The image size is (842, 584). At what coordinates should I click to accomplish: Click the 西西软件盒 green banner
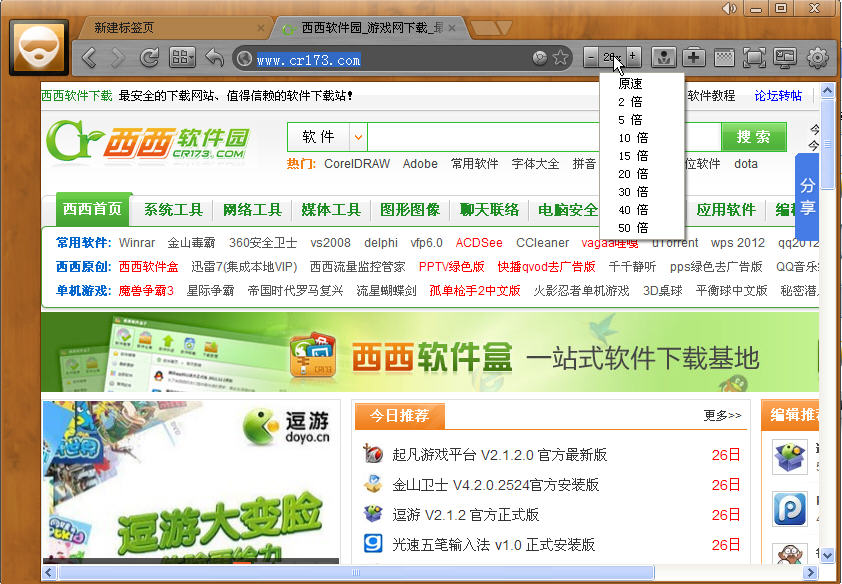(x=430, y=353)
